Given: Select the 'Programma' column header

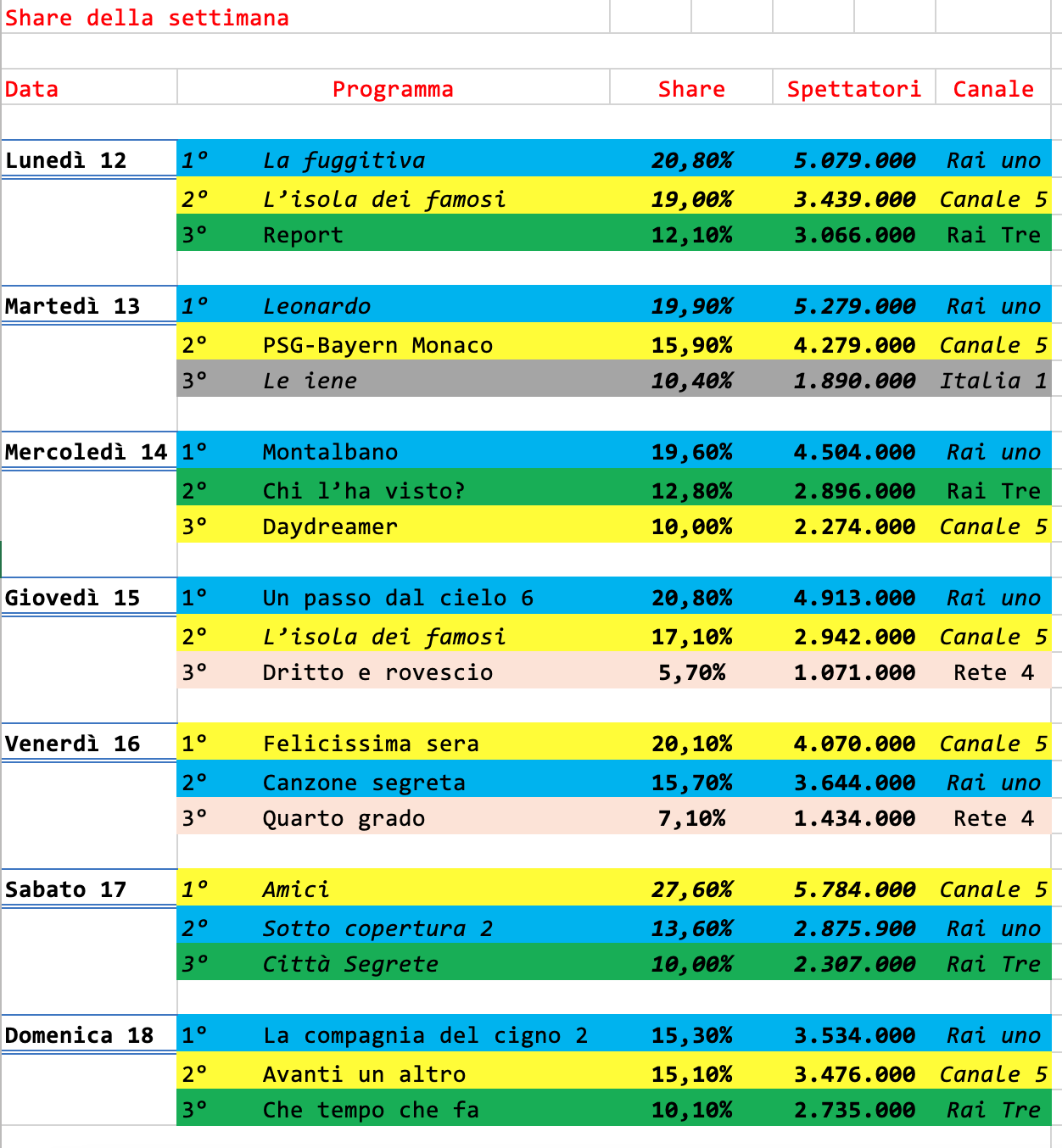Looking at the screenshot, I should 393,89.
